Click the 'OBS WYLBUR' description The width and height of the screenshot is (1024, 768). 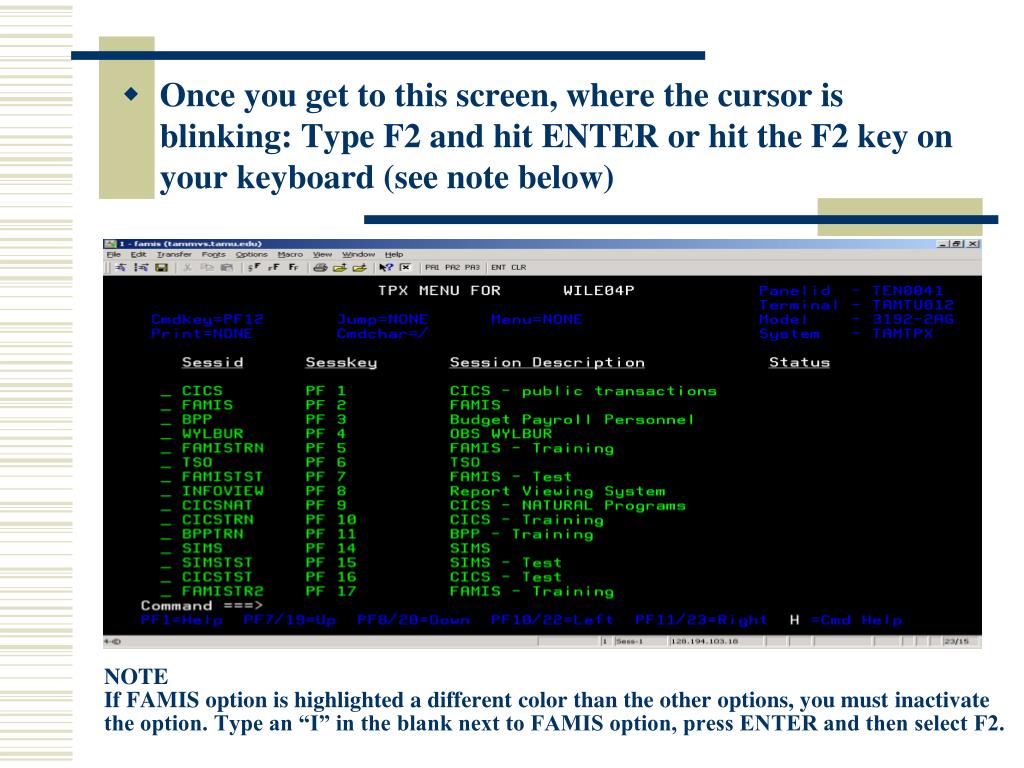click(x=501, y=434)
